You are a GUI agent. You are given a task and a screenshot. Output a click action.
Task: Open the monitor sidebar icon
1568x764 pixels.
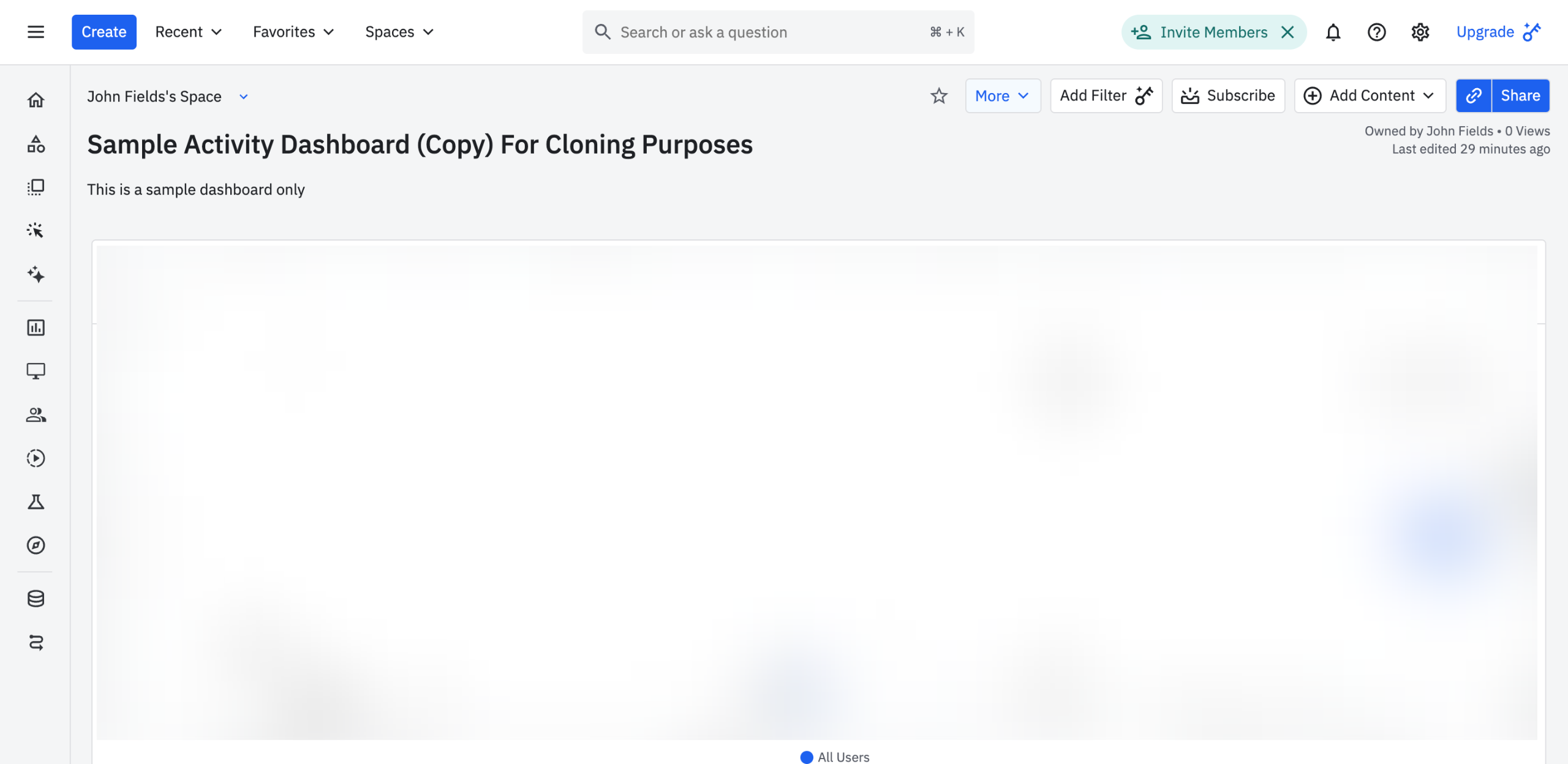[36, 371]
